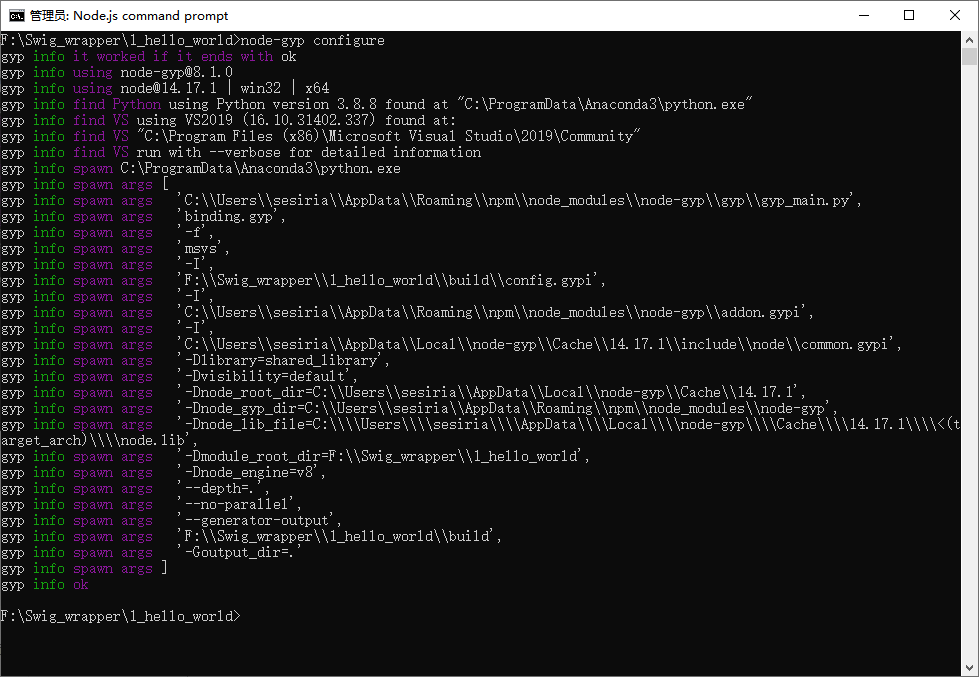The height and width of the screenshot is (677, 979).
Task: Click the binding.gyp argument line
Action: (x=230, y=216)
